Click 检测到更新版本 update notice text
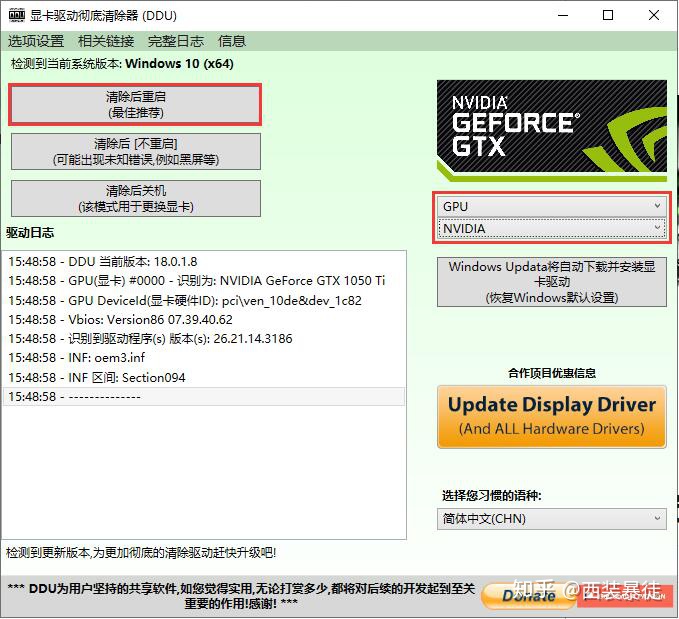Image resolution: width=679 pixels, height=619 pixels. [141, 553]
